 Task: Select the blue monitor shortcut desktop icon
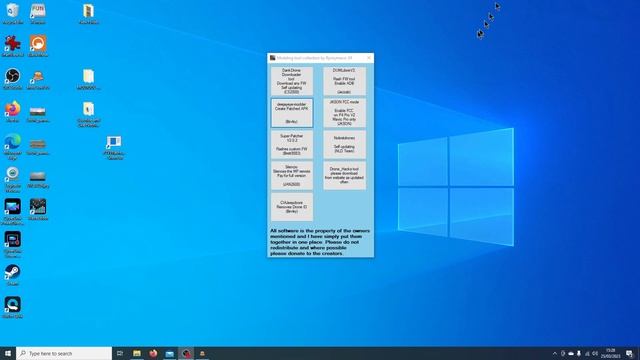(x=114, y=147)
